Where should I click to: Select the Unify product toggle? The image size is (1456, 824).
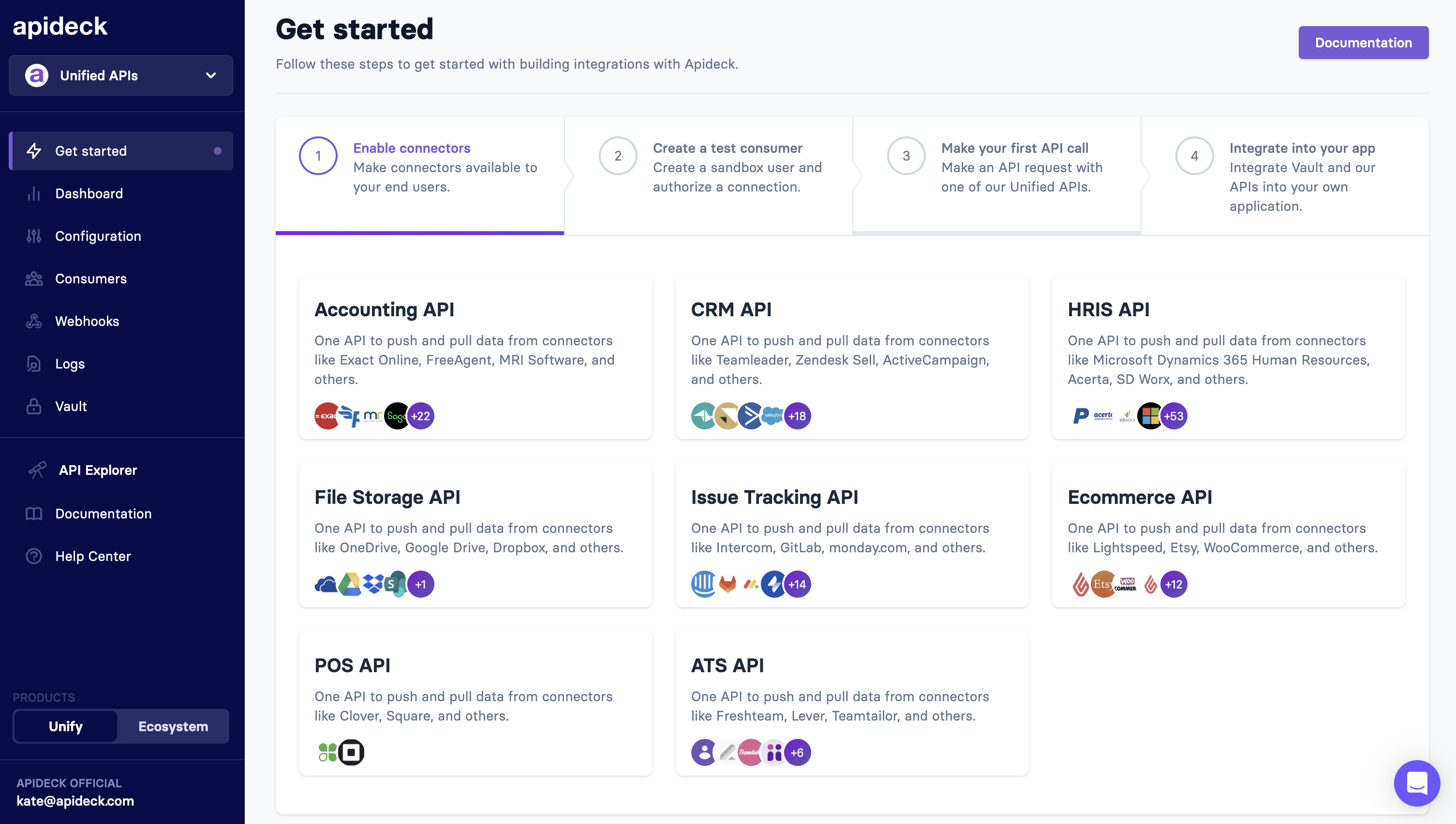pos(66,726)
